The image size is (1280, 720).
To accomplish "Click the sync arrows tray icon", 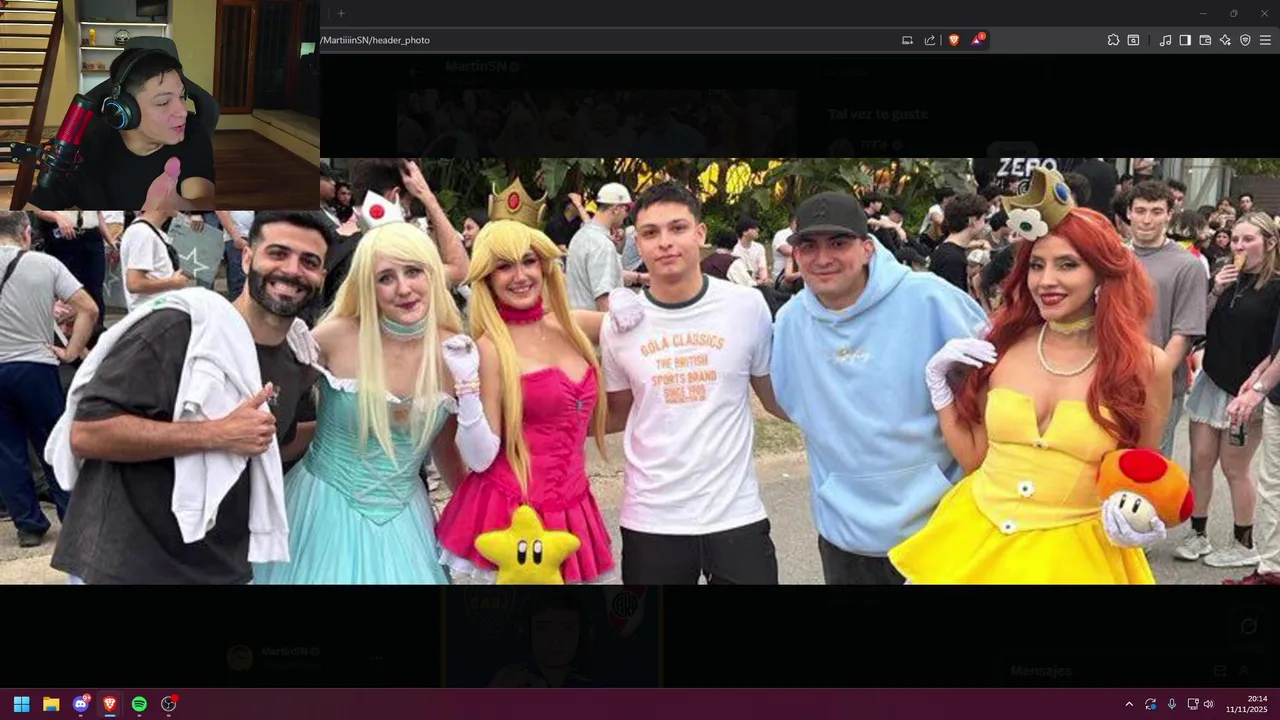I will (x=1151, y=704).
